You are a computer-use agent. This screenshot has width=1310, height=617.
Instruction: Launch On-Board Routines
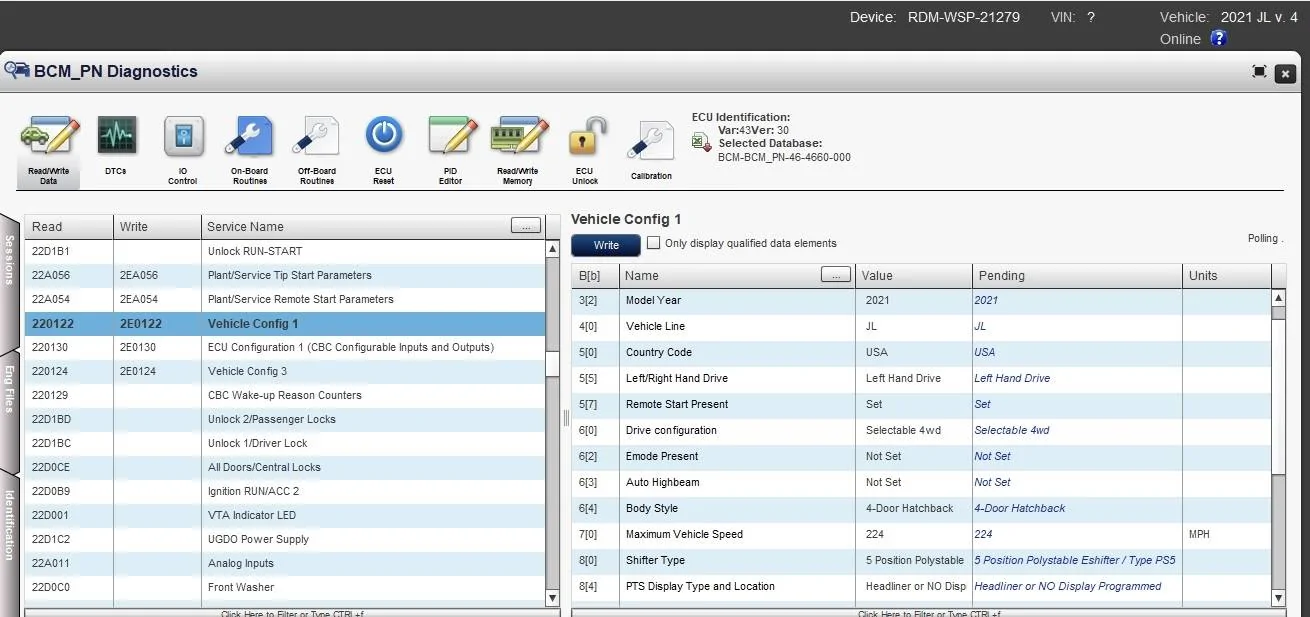(249, 150)
